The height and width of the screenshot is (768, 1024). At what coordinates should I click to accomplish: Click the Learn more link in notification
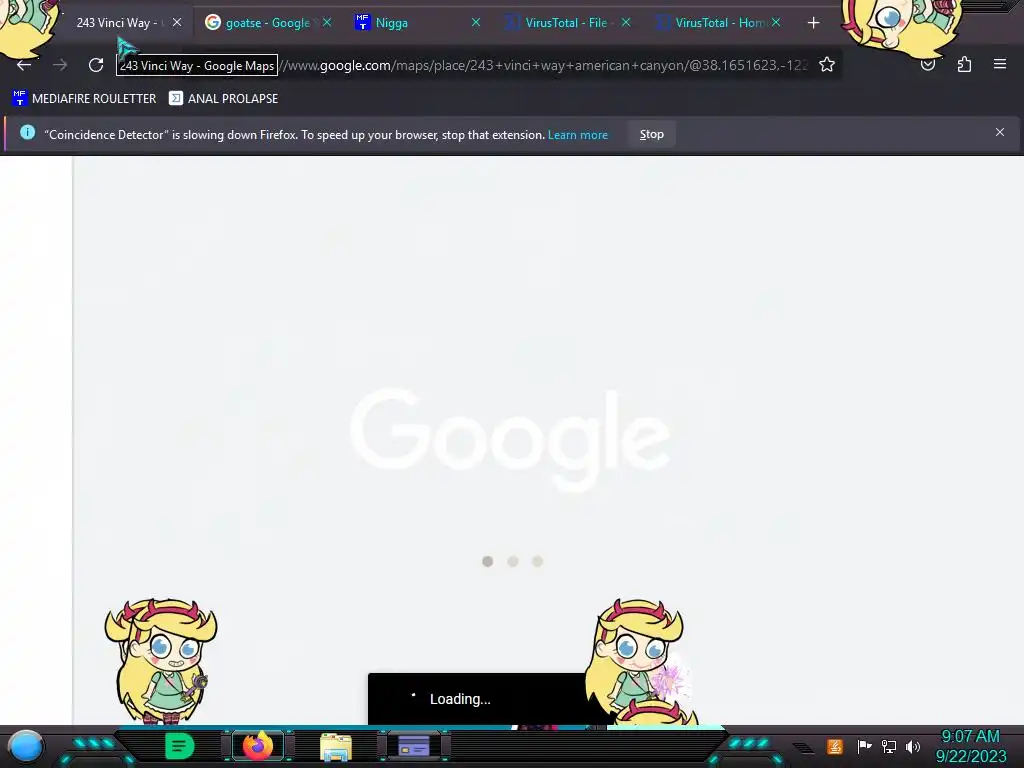point(577,135)
